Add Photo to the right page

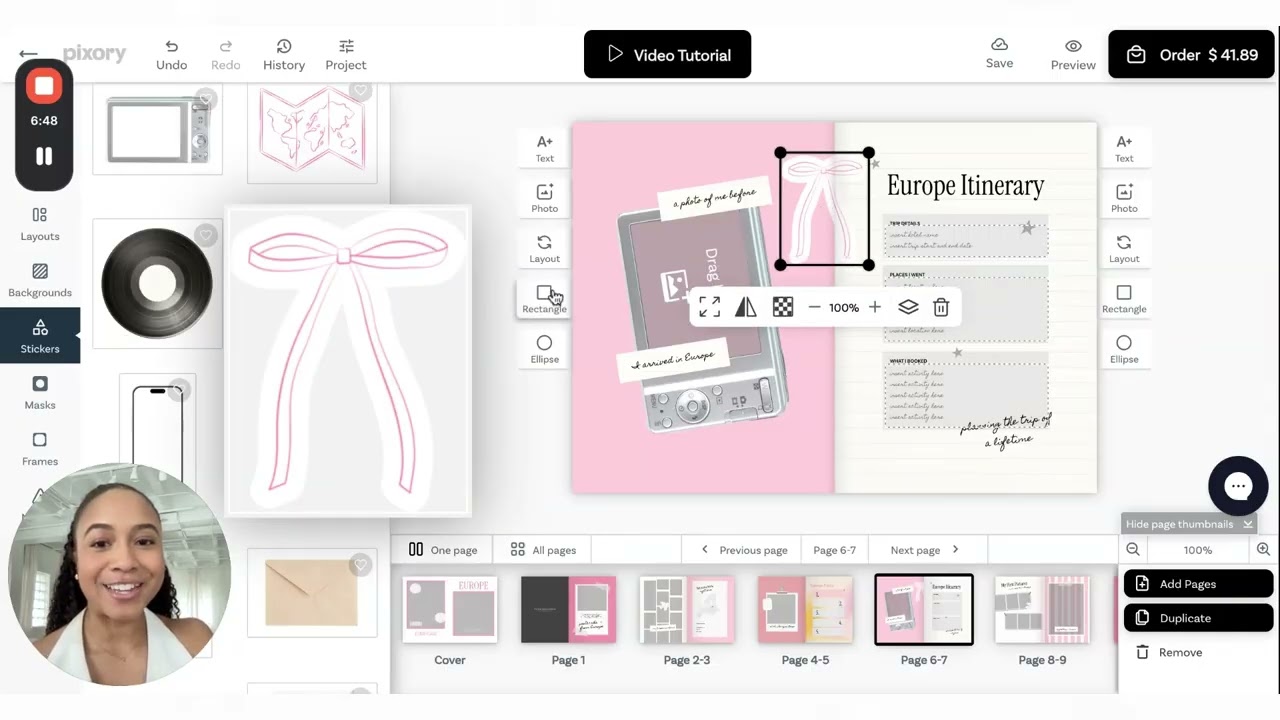tap(1124, 198)
